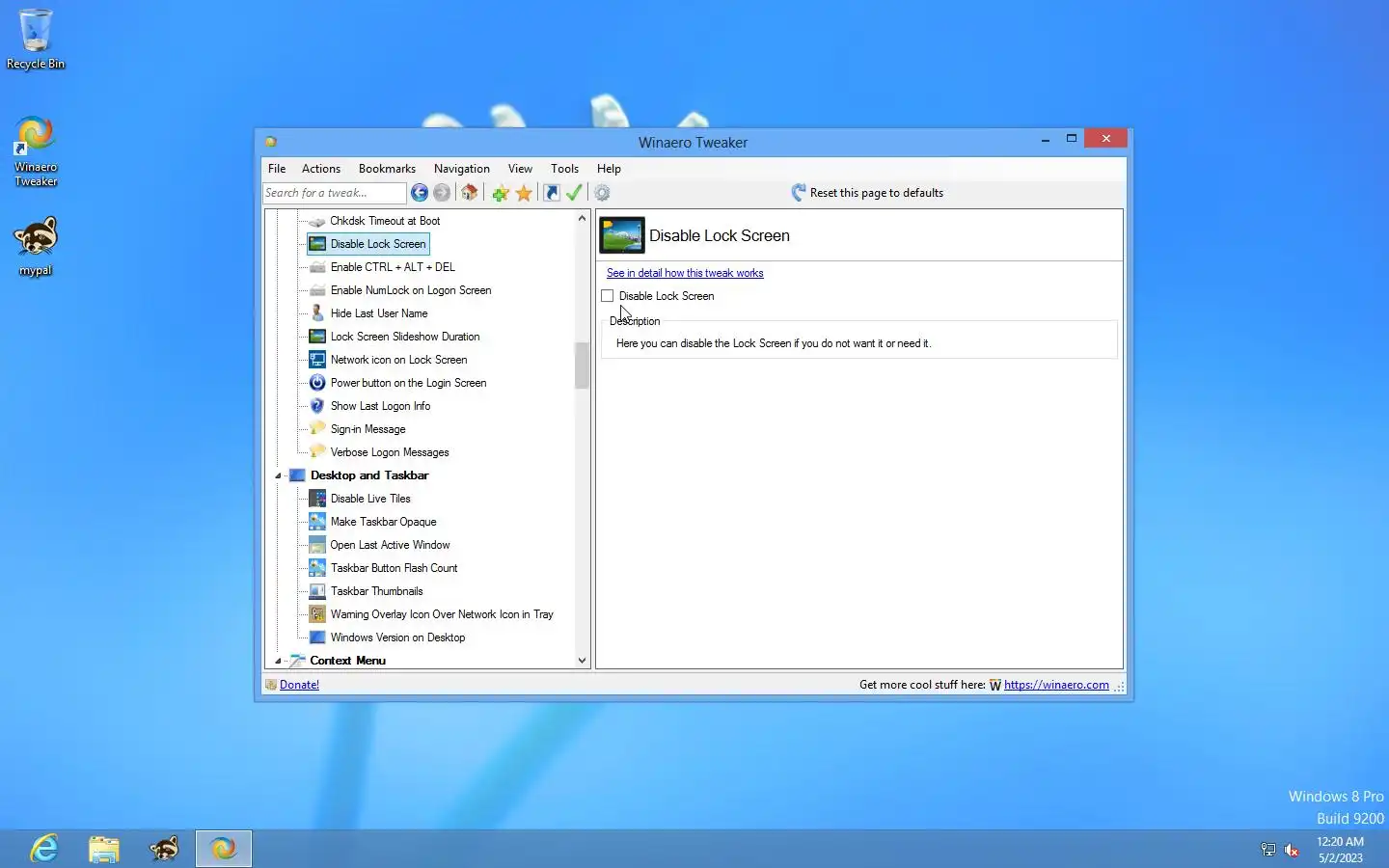This screenshot has width=1389, height=868.
Task: Click the Make Taskbar Opaque icon
Action: point(317,522)
